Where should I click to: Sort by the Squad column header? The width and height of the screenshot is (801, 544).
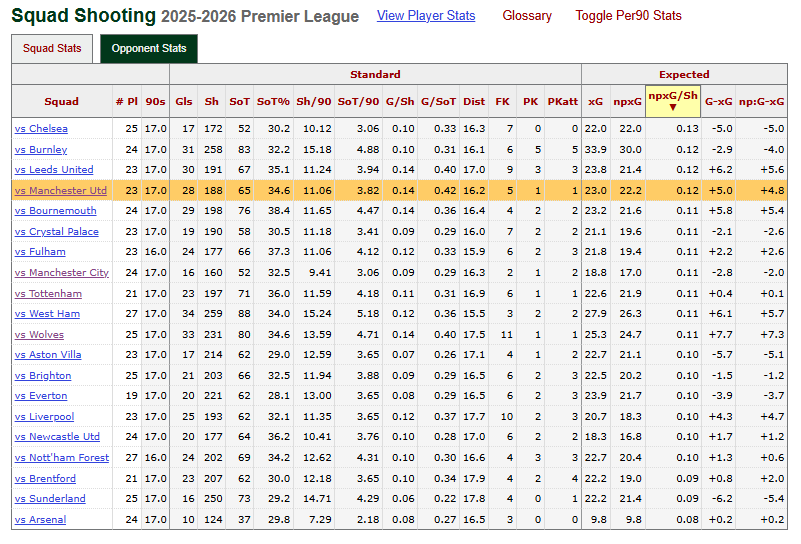[61, 101]
